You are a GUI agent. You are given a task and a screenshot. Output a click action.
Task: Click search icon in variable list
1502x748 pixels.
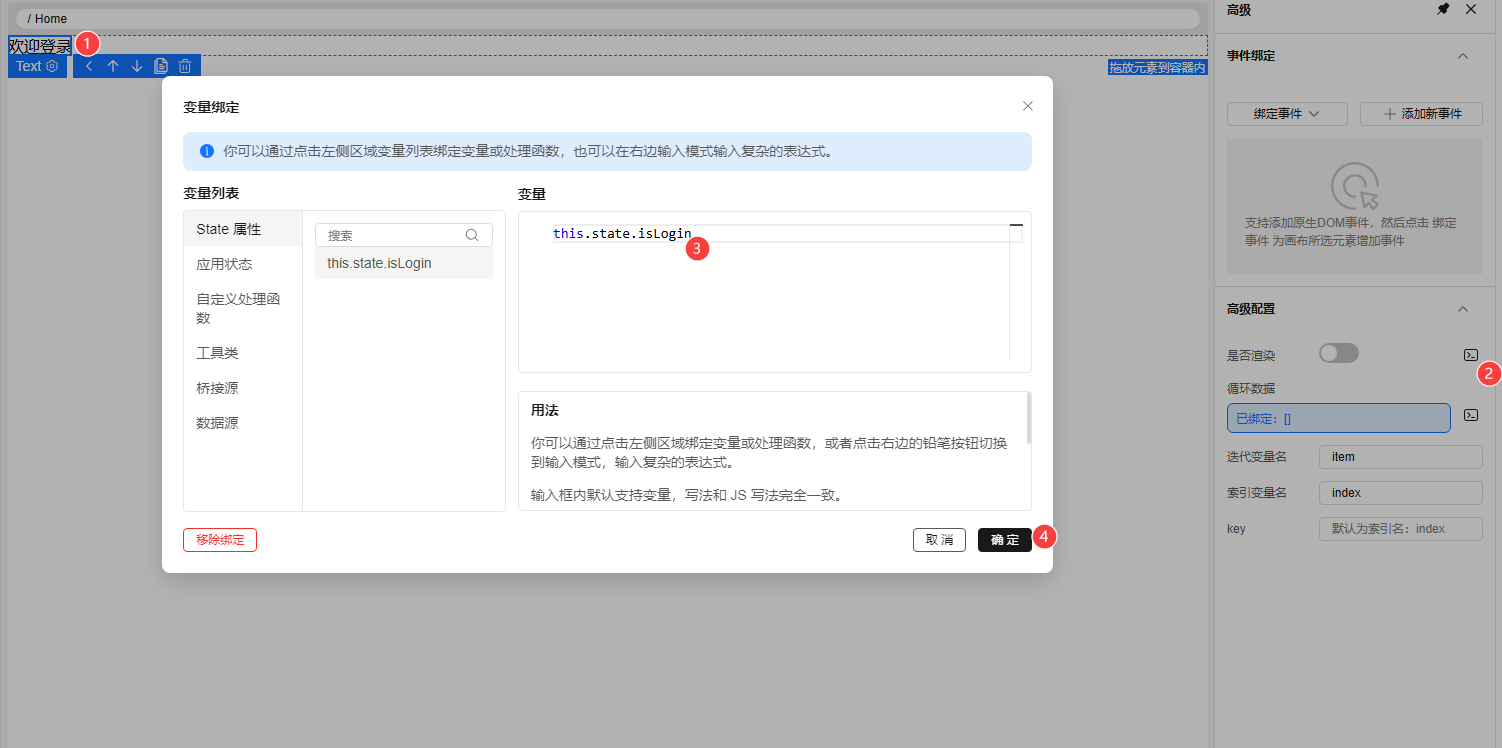[x=472, y=235]
